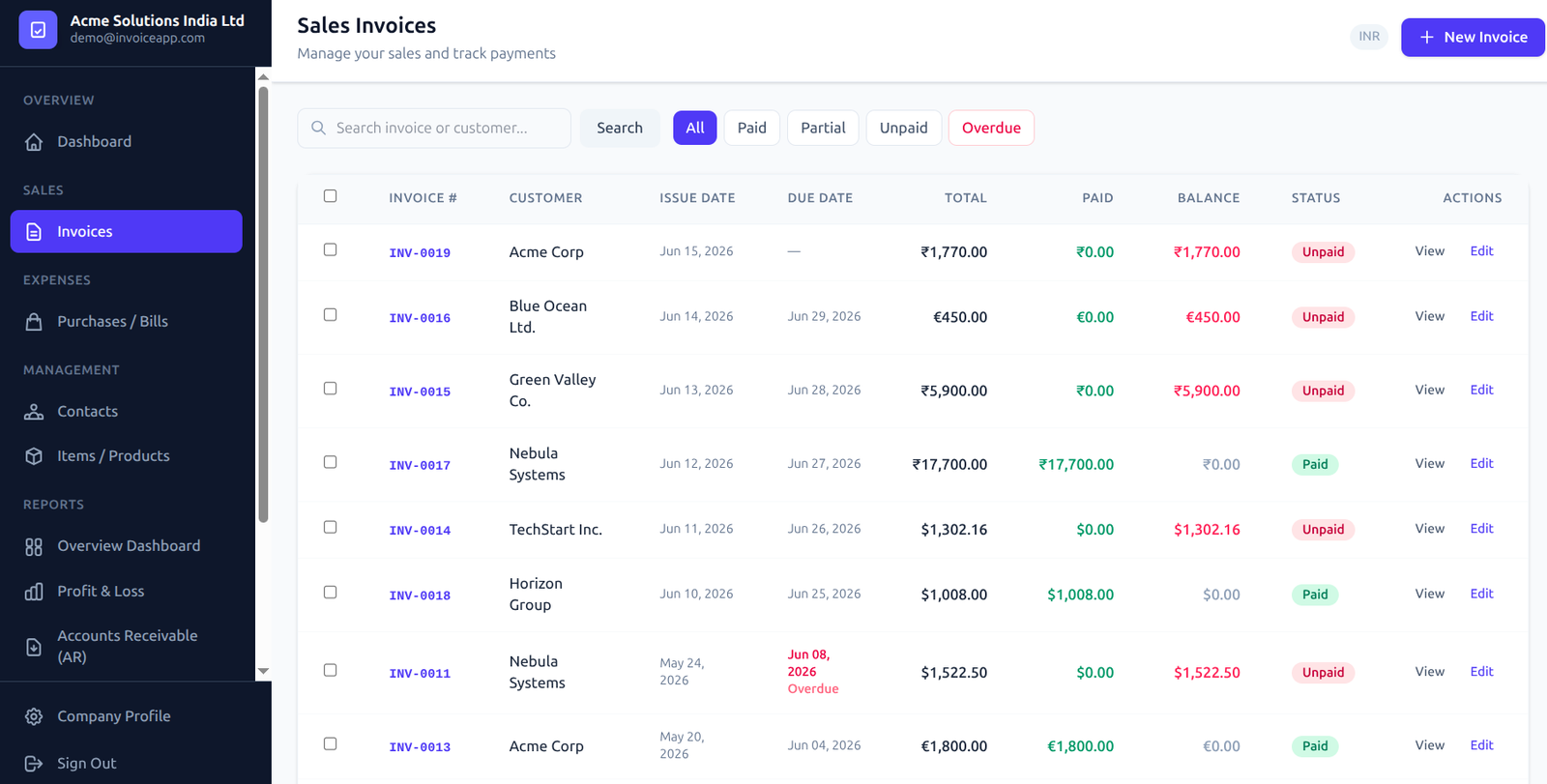View Green Valley Co. invoice INV-0015
The image size is (1547, 784).
[x=1430, y=390]
